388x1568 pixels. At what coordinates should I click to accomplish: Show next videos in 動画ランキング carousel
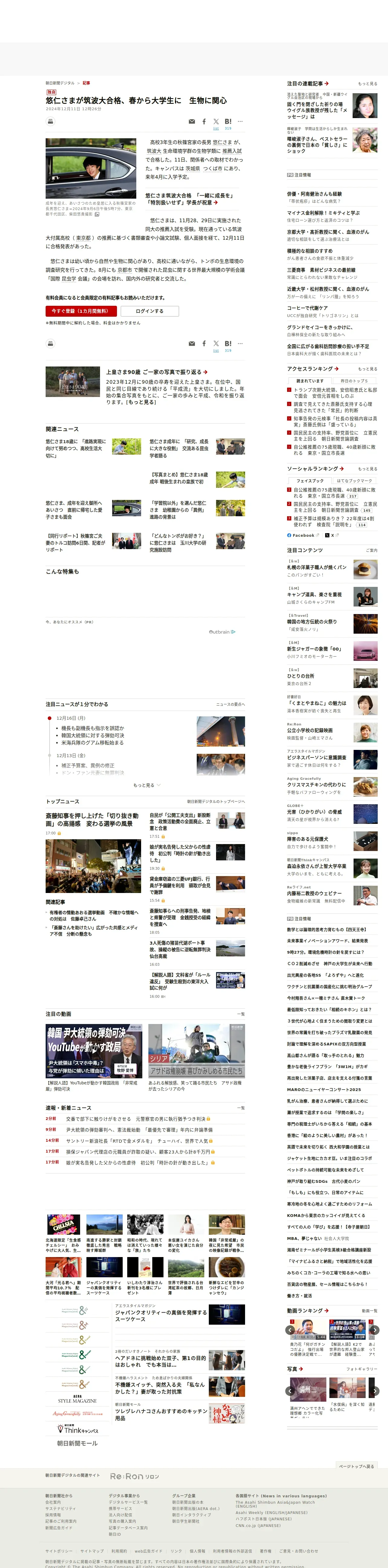(x=375, y=1330)
